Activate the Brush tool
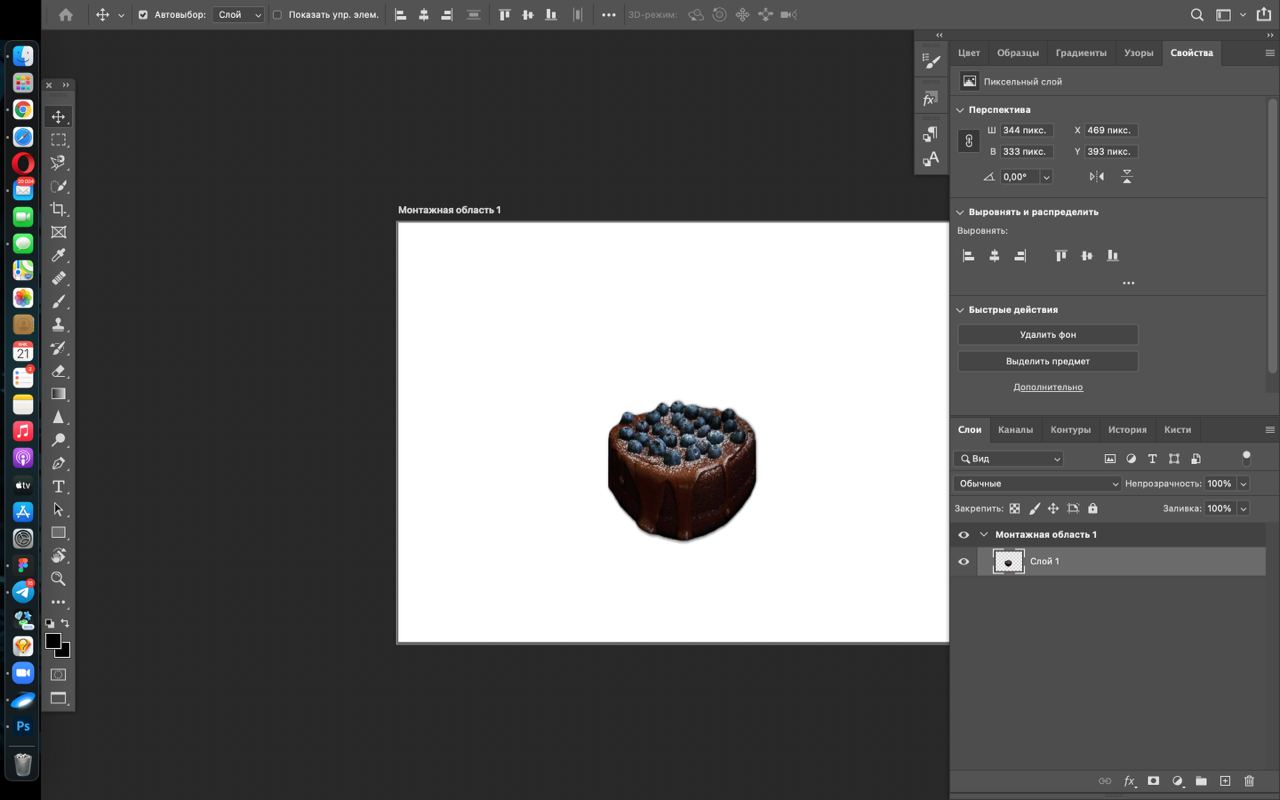Image resolution: width=1280 pixels, height=800 pixels. (x=58, y=301)
